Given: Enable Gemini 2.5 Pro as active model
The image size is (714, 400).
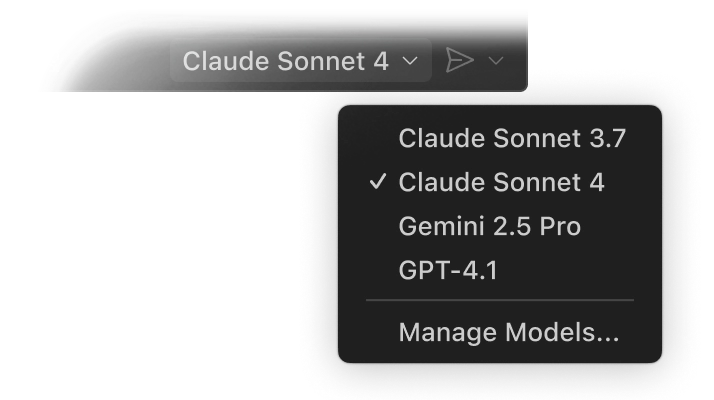Looking at the screenshot, I should click(x=489, y=227).
